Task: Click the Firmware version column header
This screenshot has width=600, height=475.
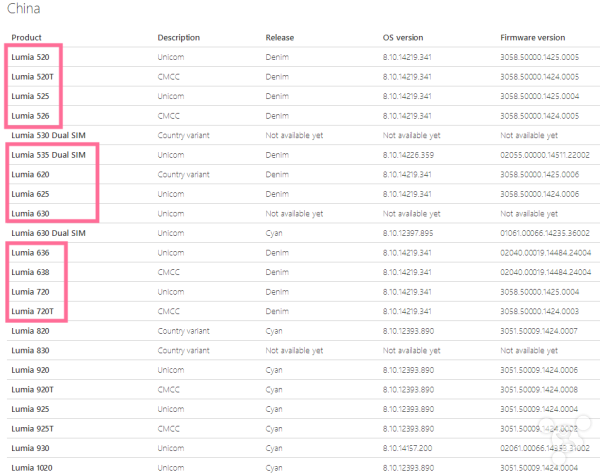Action: tap(533, 38)
